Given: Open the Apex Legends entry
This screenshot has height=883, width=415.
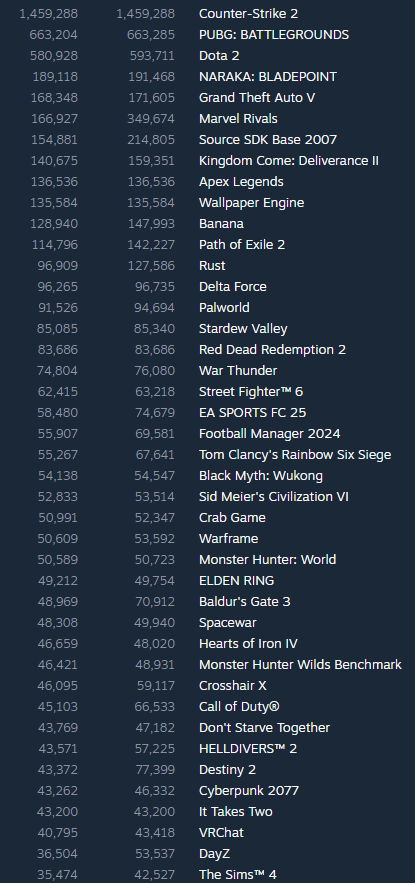Looking at the screenshot, I should (x=241, y=181).
